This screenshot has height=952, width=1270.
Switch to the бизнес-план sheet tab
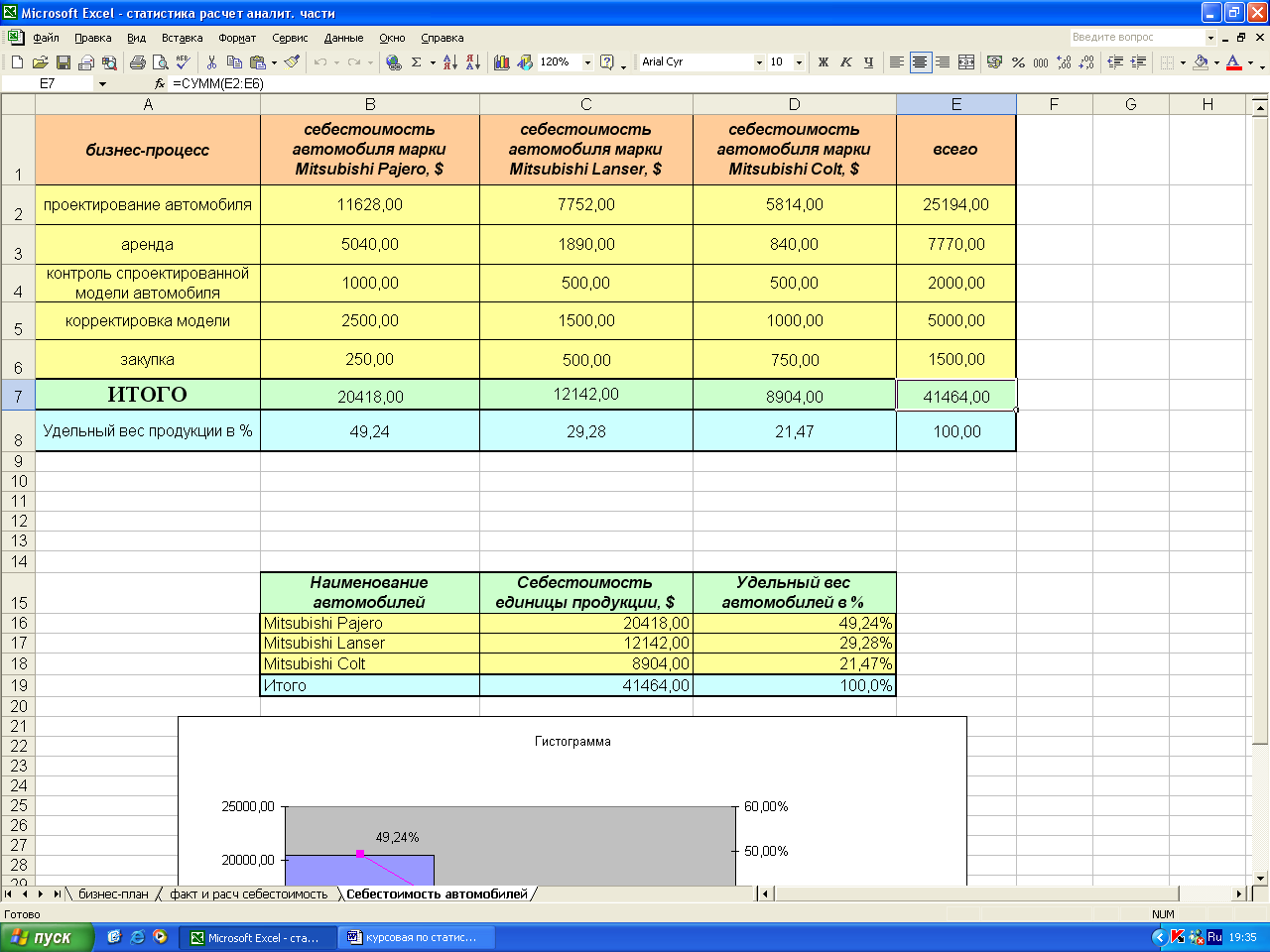coord(113,894)
